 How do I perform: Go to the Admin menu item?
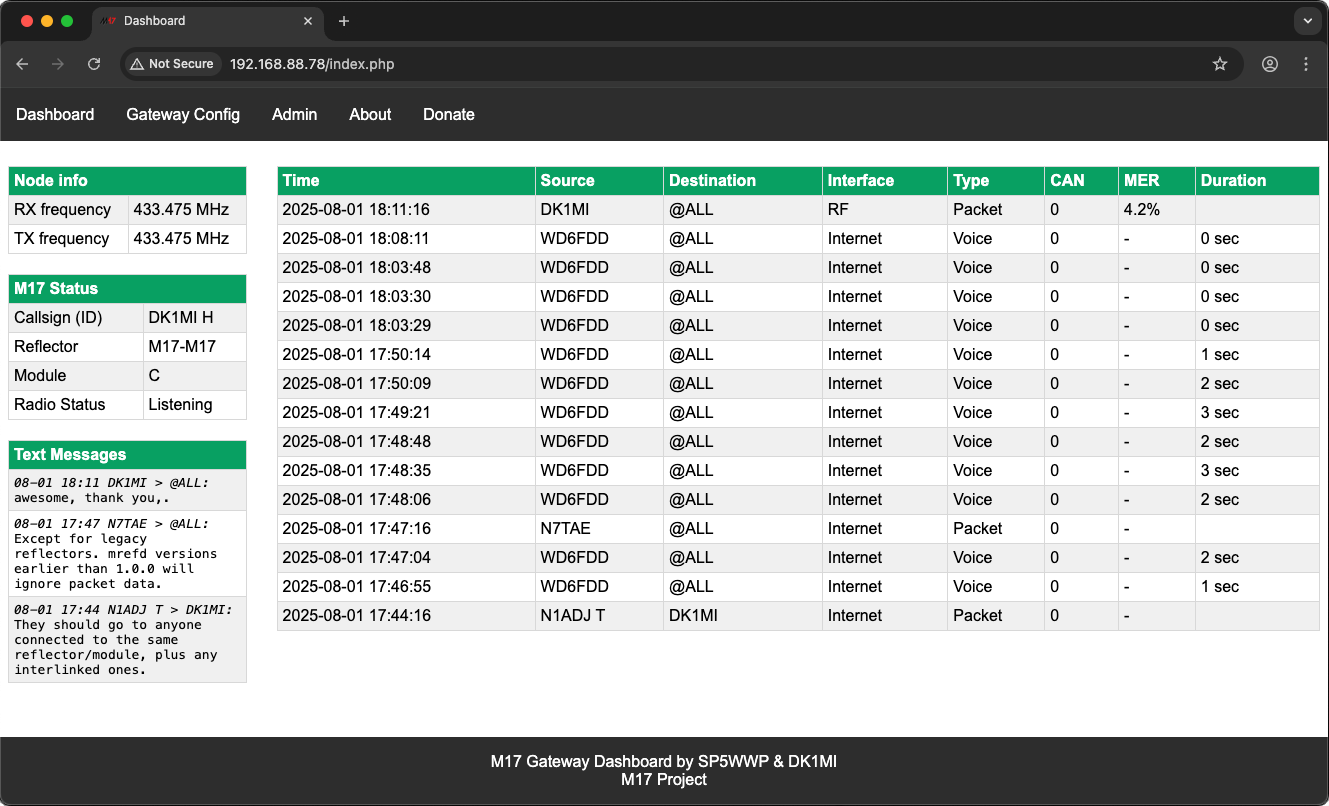pos(294,115)
